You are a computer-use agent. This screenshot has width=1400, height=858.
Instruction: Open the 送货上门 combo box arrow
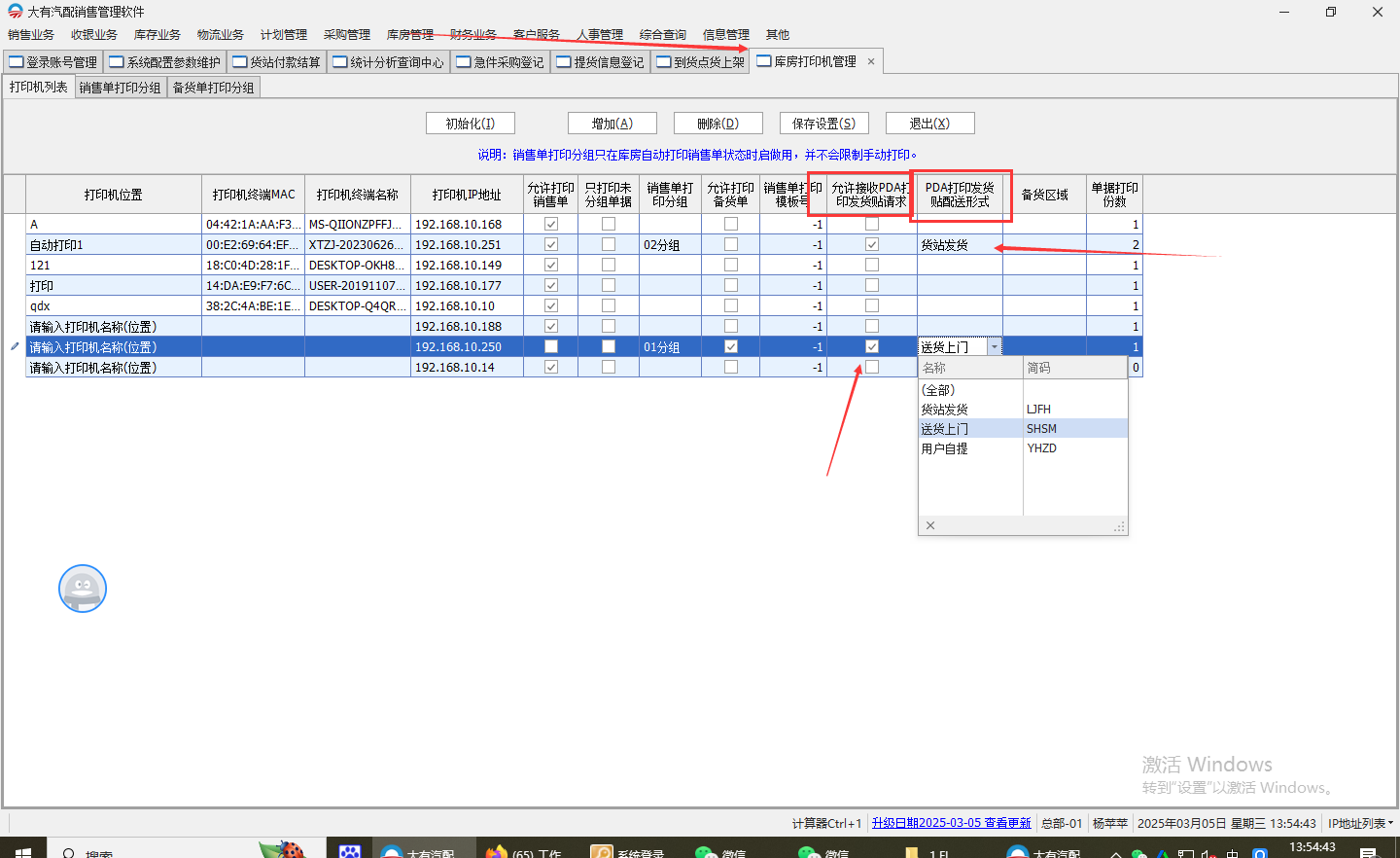coord(994,346)
